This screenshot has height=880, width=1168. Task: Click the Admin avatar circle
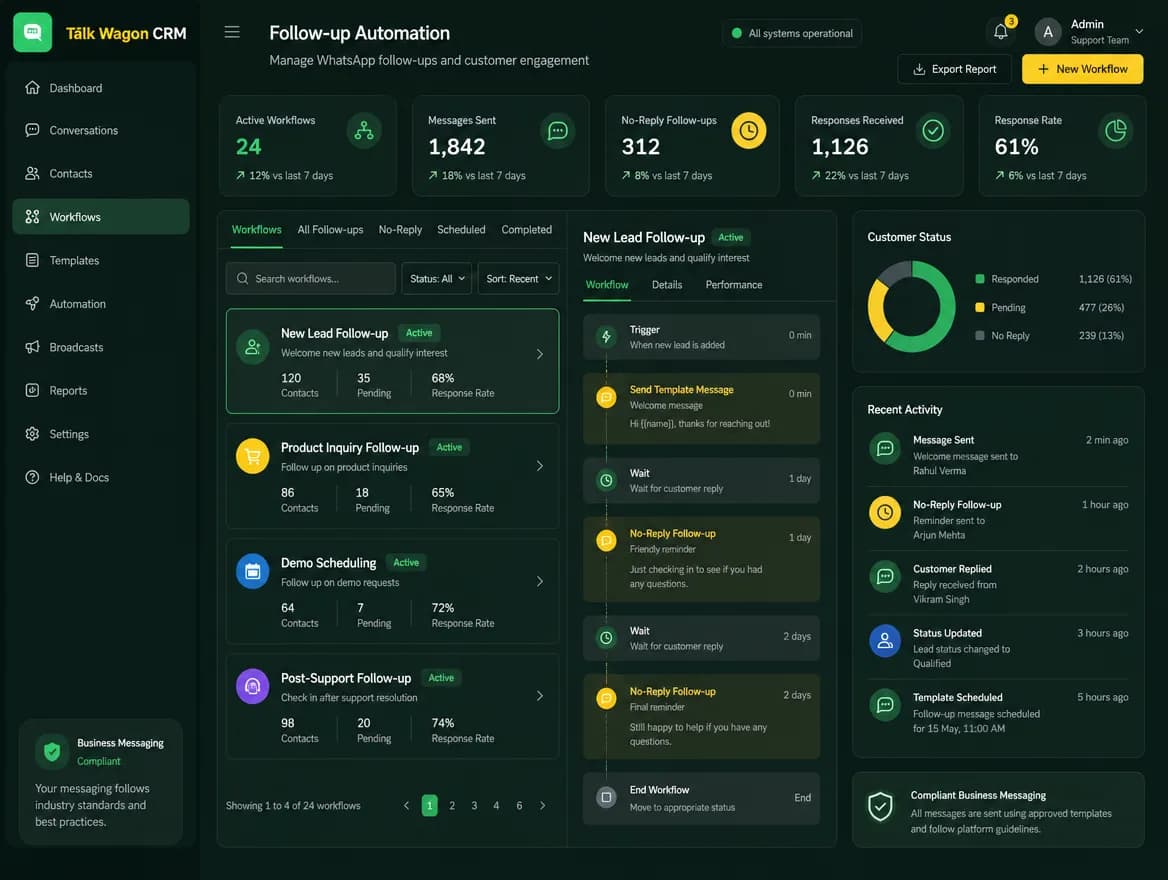[x=1047, y=32]
